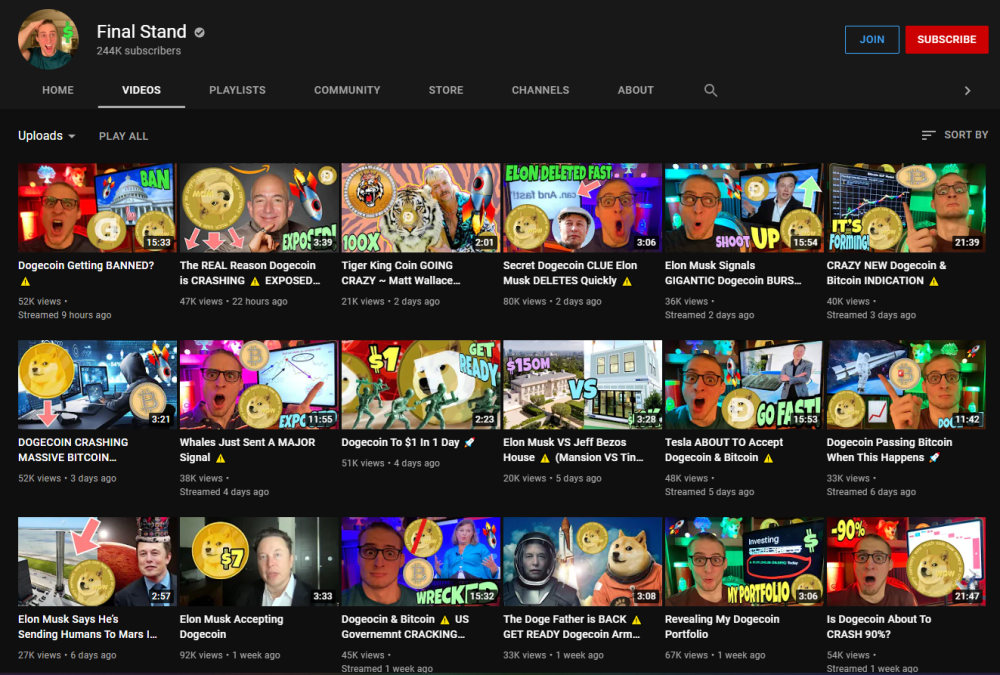Click the Final Stand channel avatar
1000x675 pixels.
click(x=48, y=40)
